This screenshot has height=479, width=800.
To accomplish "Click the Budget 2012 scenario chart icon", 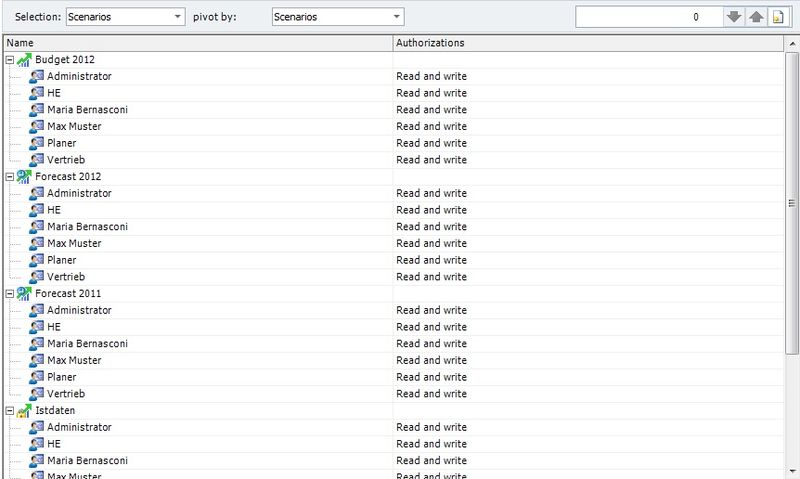I will point(23,60).
